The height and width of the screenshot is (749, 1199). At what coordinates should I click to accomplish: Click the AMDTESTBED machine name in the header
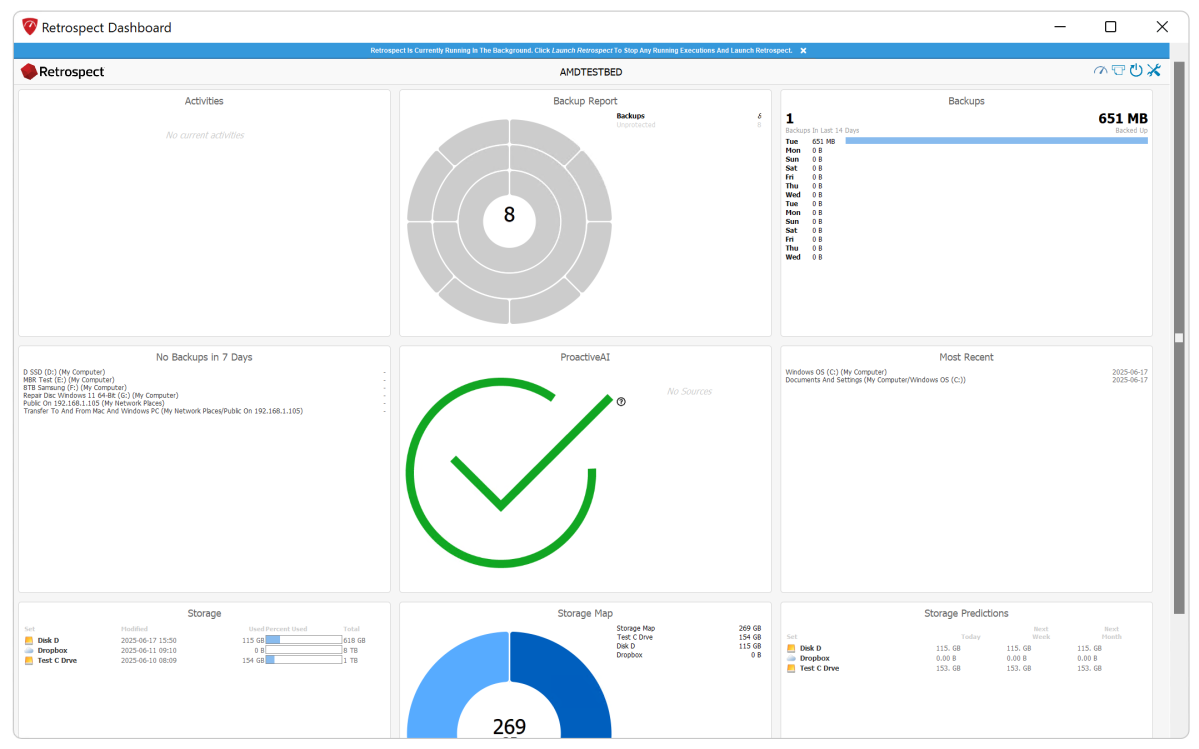click(x=591, y=72)
